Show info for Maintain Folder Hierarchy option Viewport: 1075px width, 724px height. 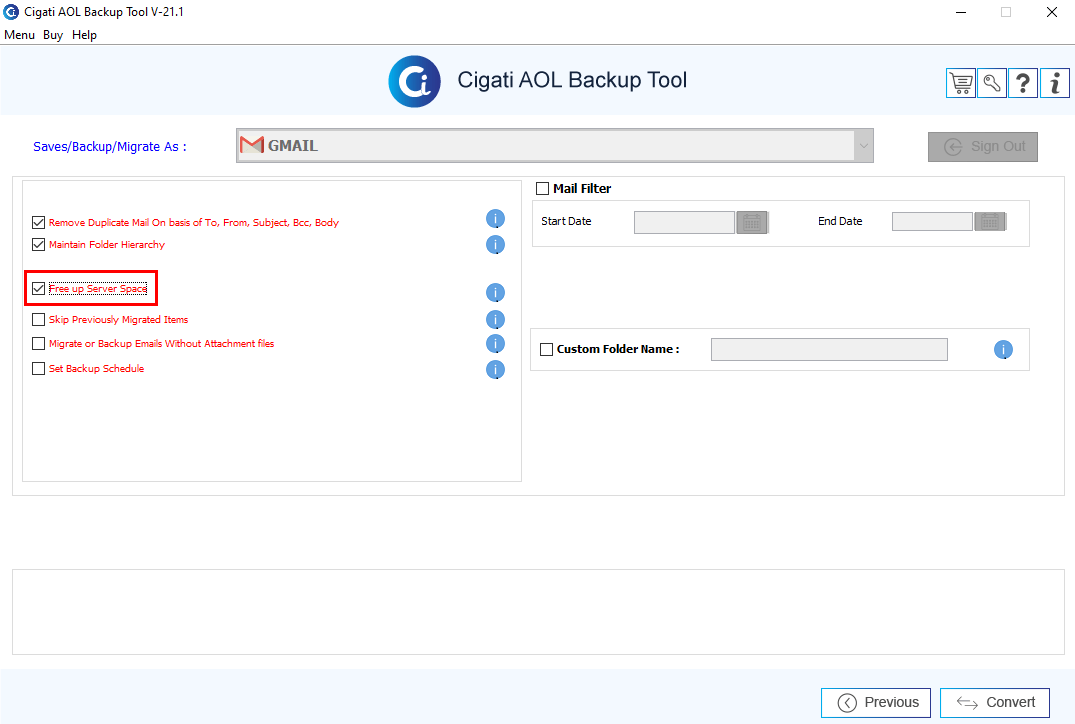(495, 245)
